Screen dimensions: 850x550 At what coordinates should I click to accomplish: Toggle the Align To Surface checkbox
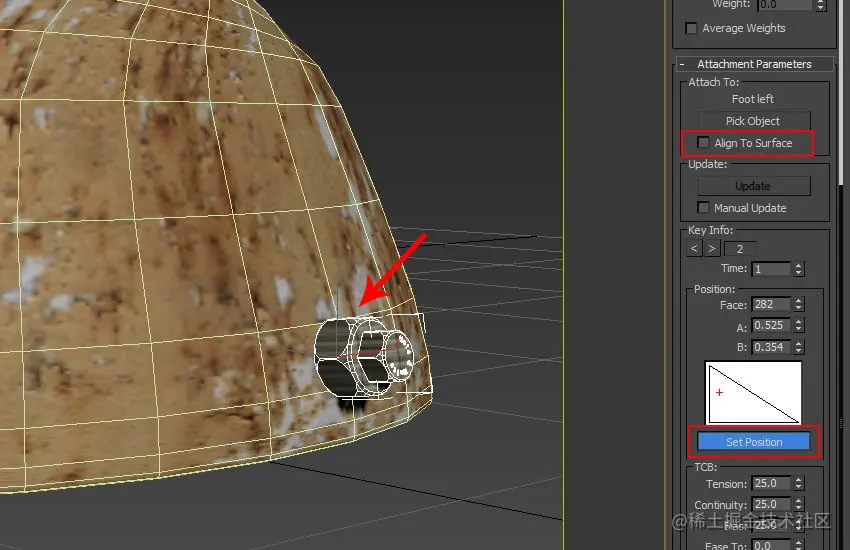[703, 143]
